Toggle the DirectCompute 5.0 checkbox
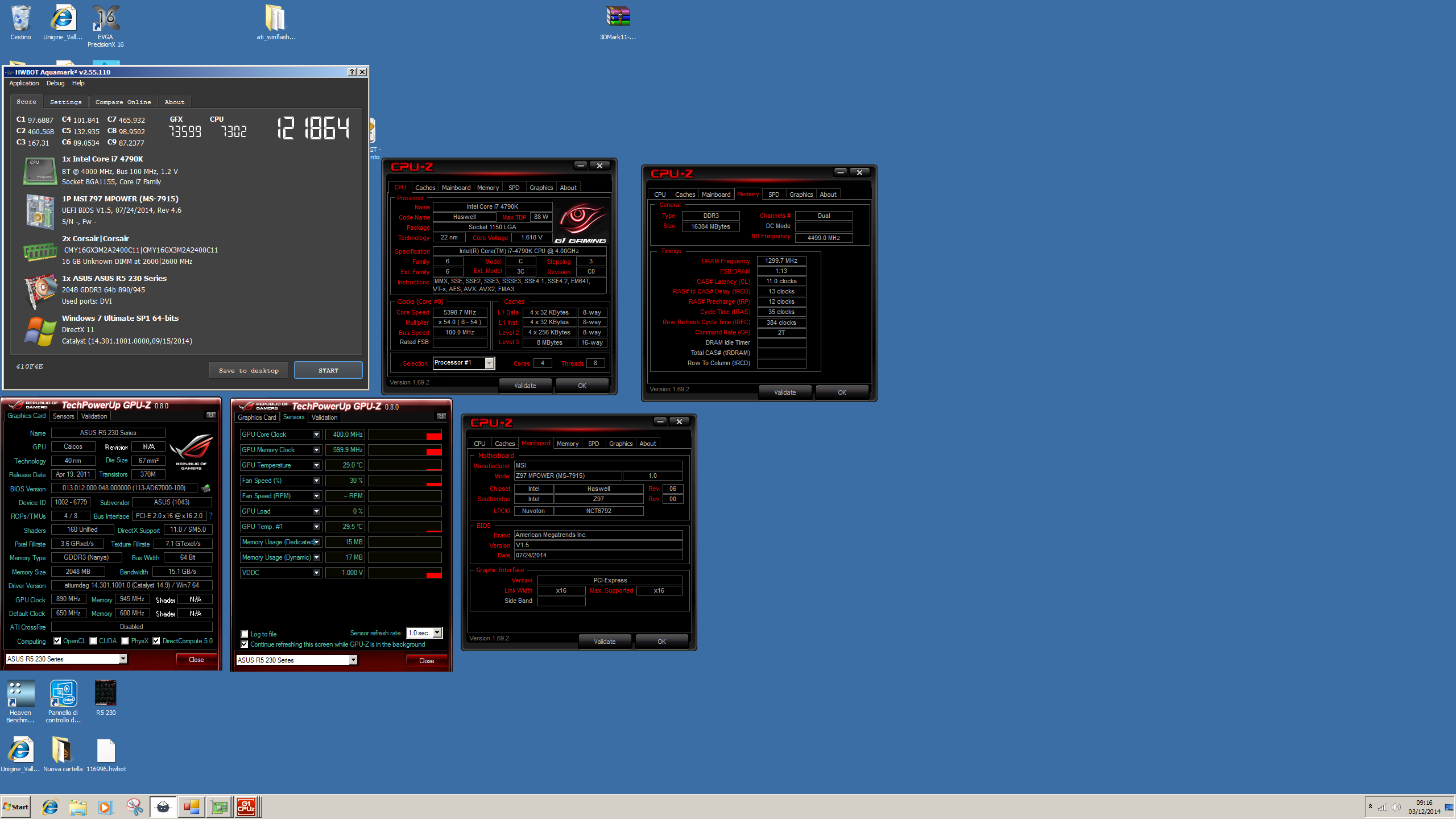The width and height of the screenshot is (1456, 819). pyautogui.click(x=156, y=641)
